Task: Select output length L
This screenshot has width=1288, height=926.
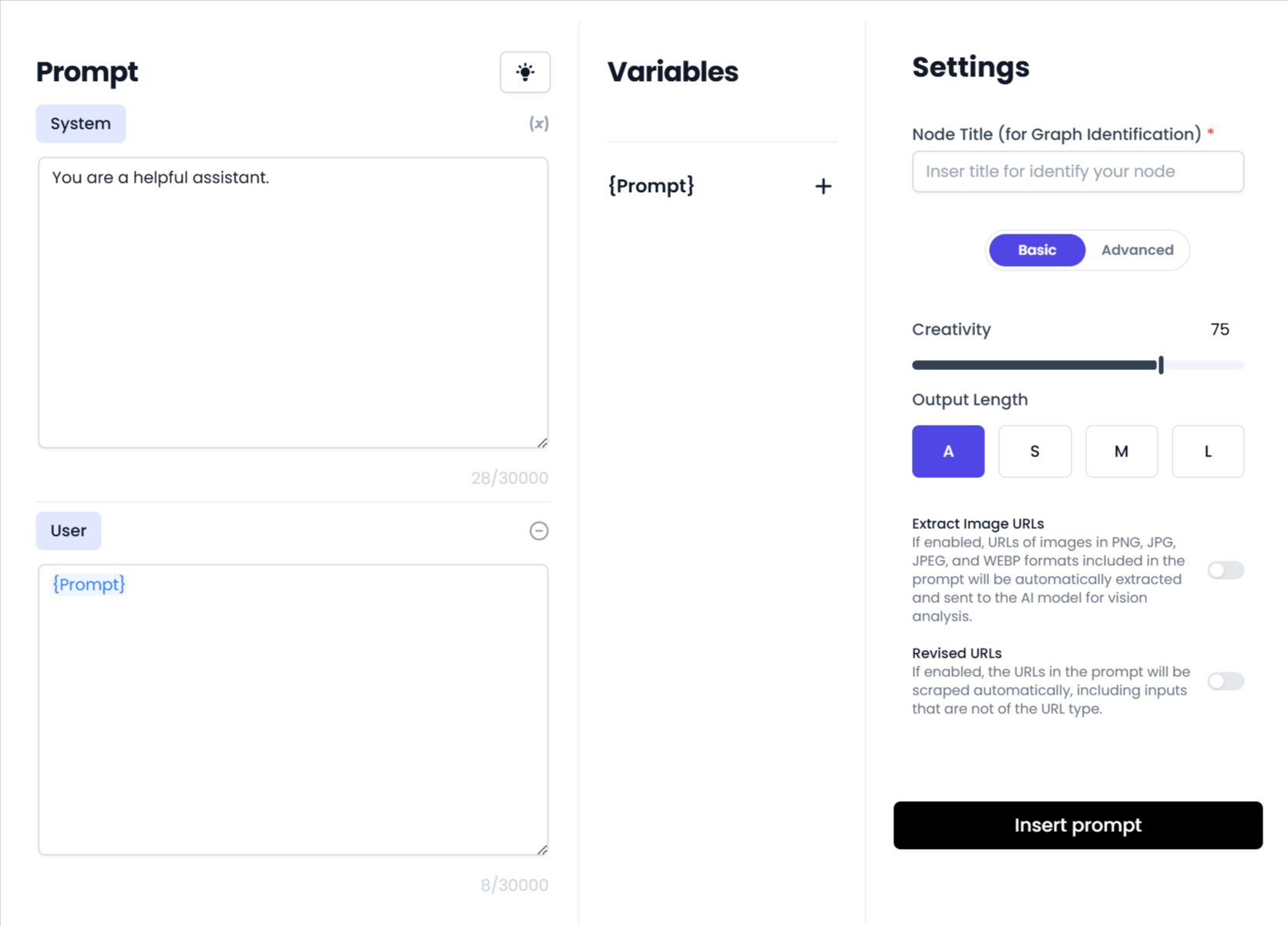Action: (x=1207, y=451)
